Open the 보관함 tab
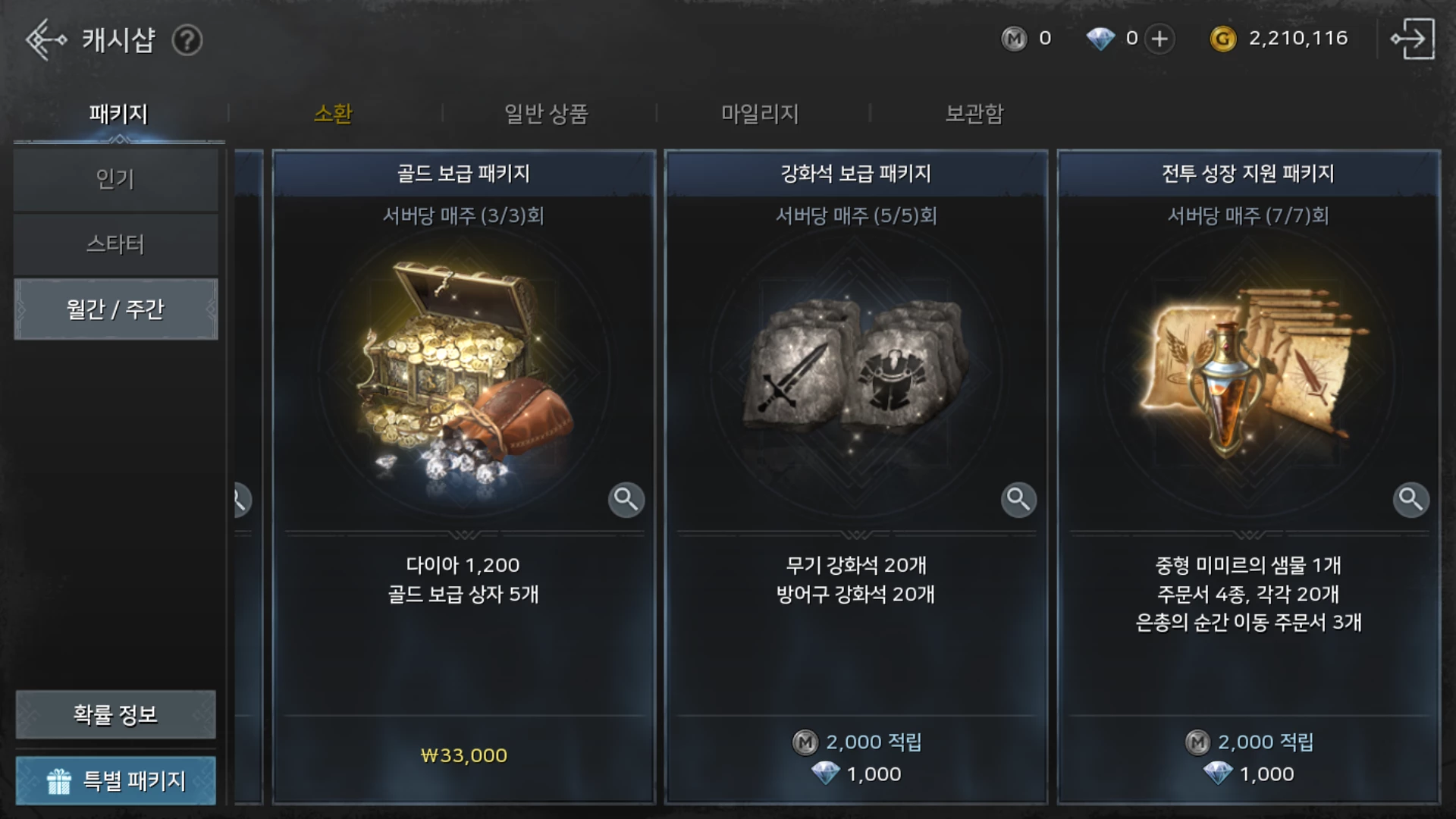1456x819 pixels. [x=974, y=114]
